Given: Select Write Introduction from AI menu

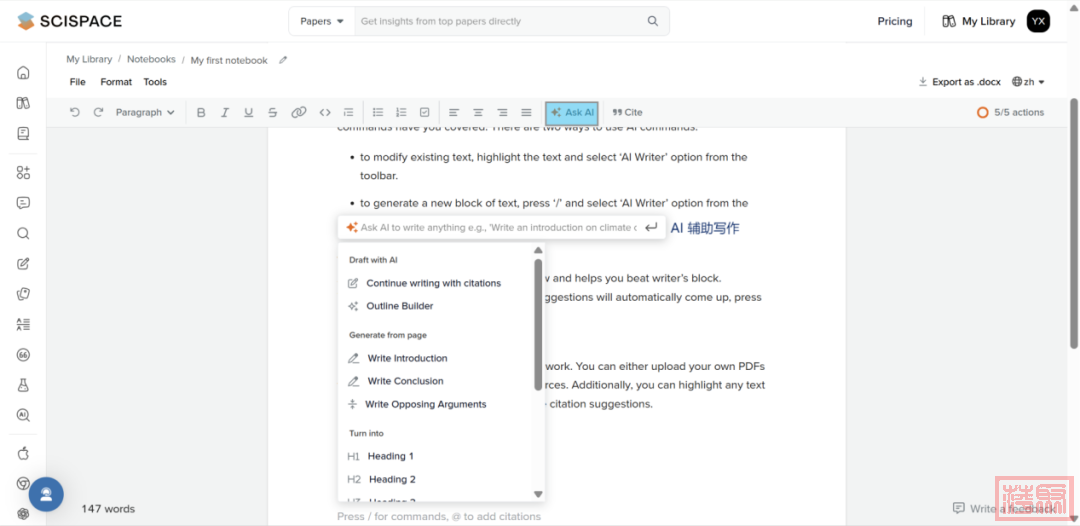Looking at the screenshot, I should (x=407, y=358).
